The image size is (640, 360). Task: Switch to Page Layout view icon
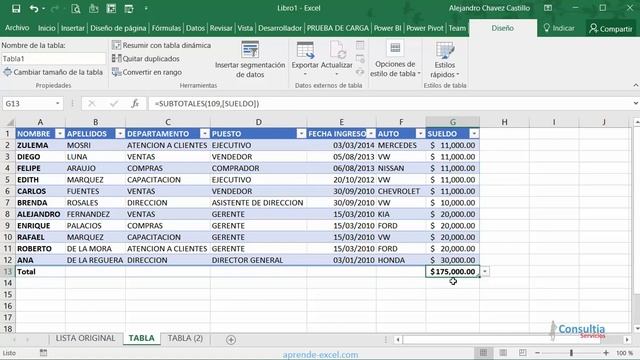(x=503, y=353)
